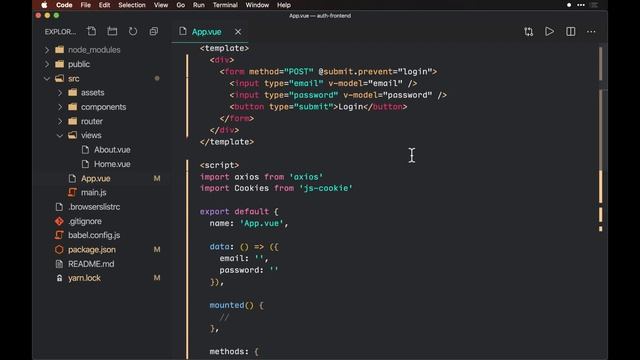Screen dimensions: 640x360
Task: Open the Terminal menu
Action: click(x=225, y=5)
